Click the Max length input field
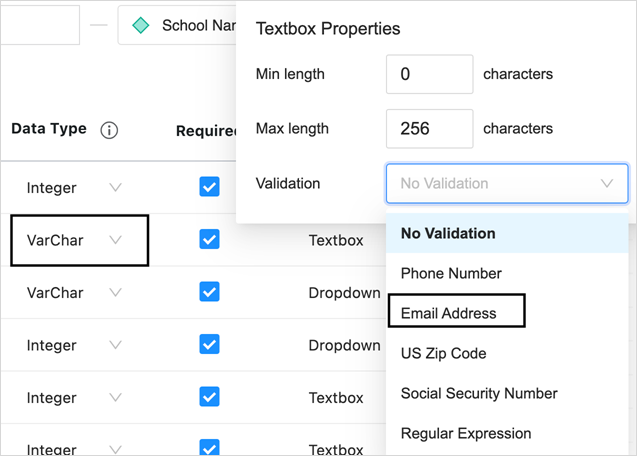Viewport: 637px width, 456px height. click(x=429, y=129)
